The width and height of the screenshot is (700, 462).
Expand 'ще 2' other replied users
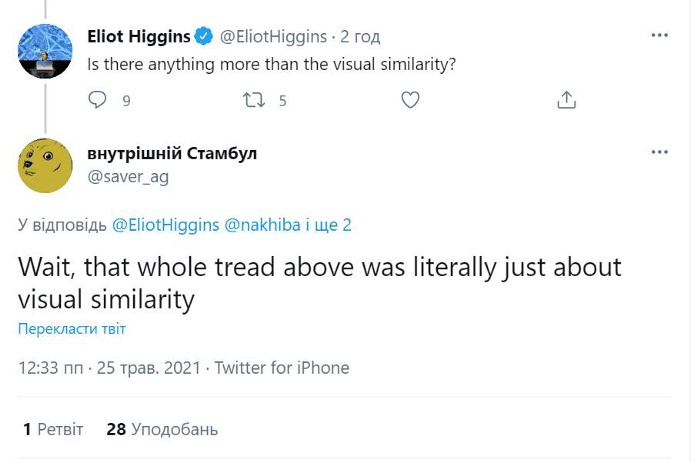coord(333,225)
